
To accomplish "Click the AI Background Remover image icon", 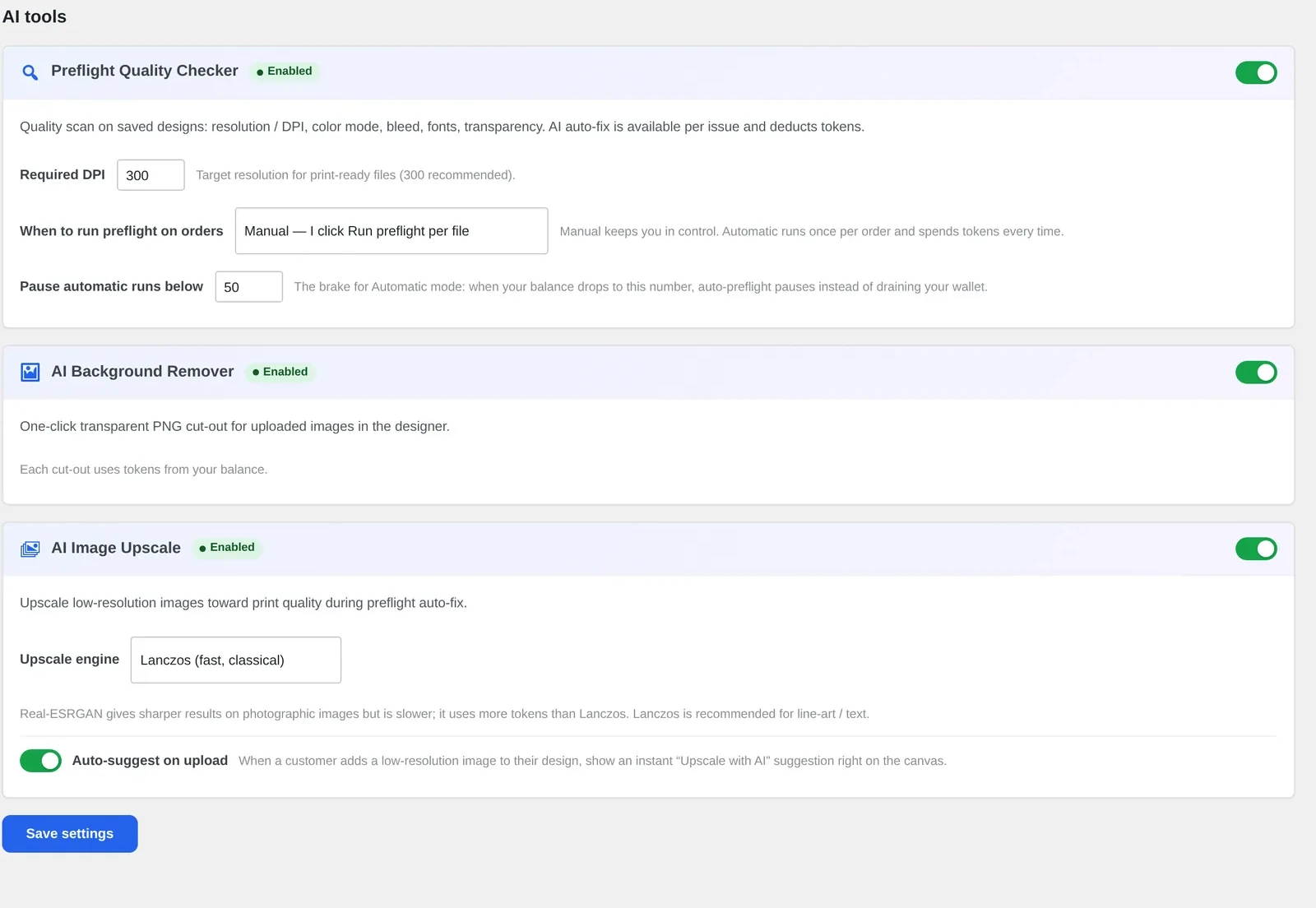I will (x=30, y=372).
